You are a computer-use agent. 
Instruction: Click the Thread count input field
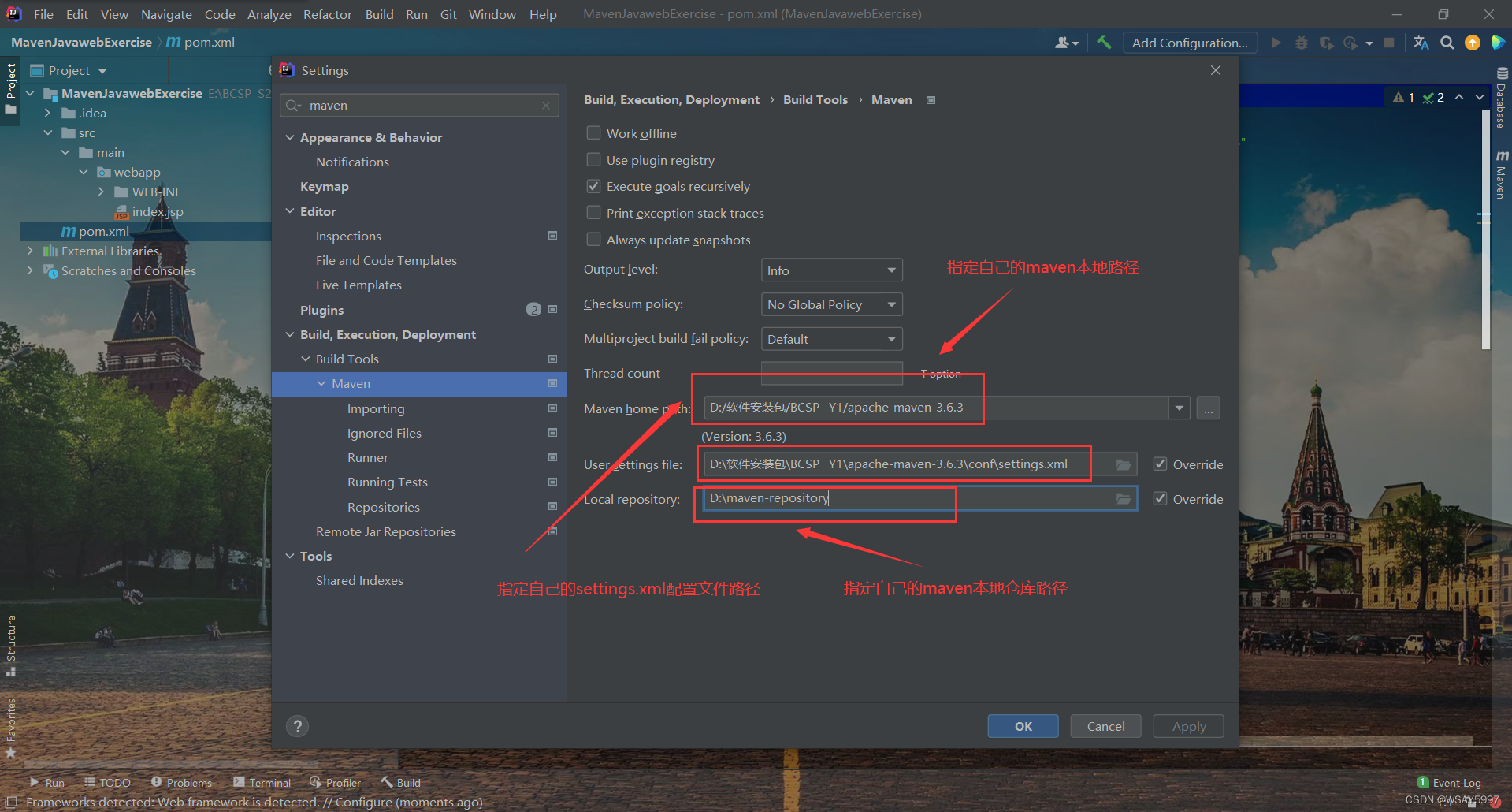click(831, 373)
